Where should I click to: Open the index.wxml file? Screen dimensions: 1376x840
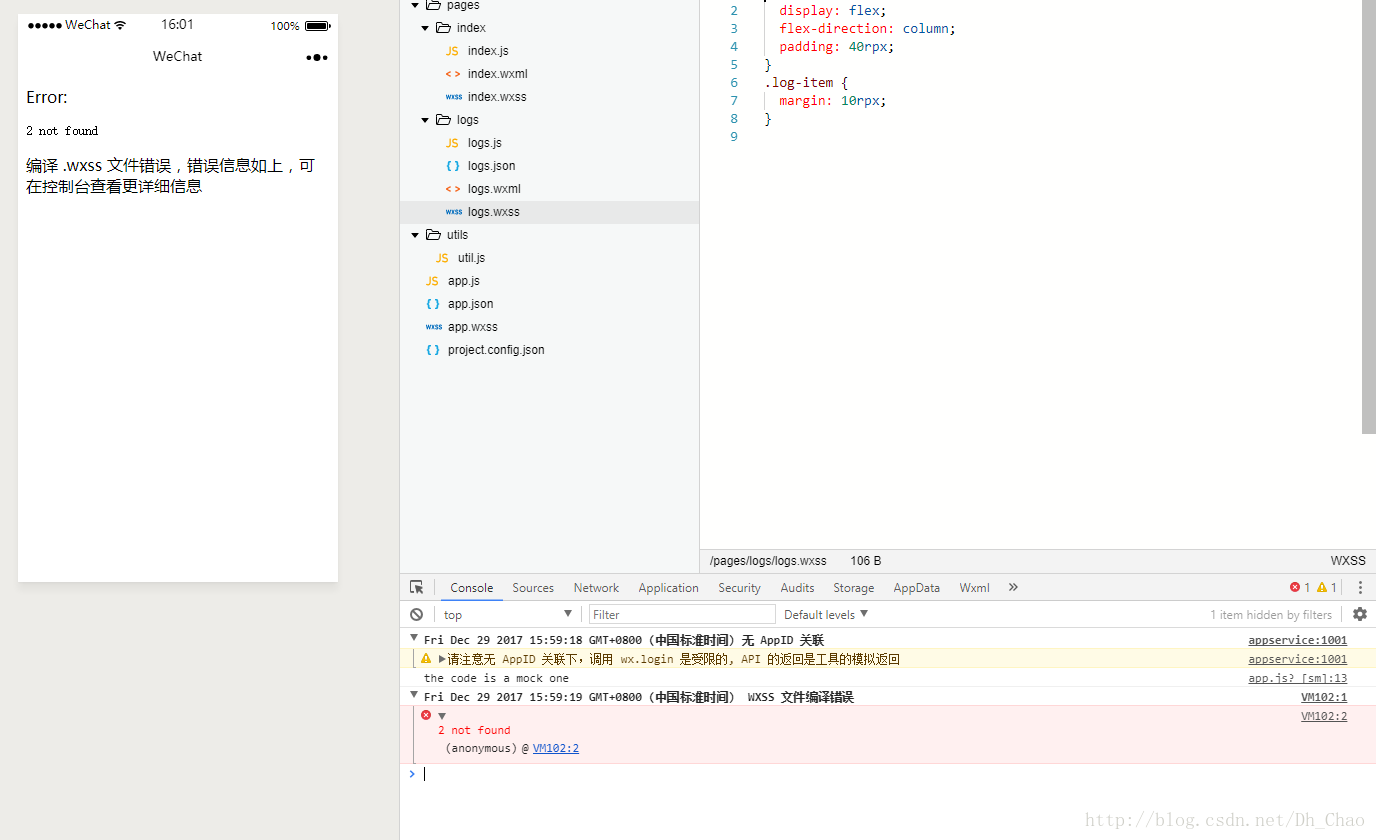(497, 74)
